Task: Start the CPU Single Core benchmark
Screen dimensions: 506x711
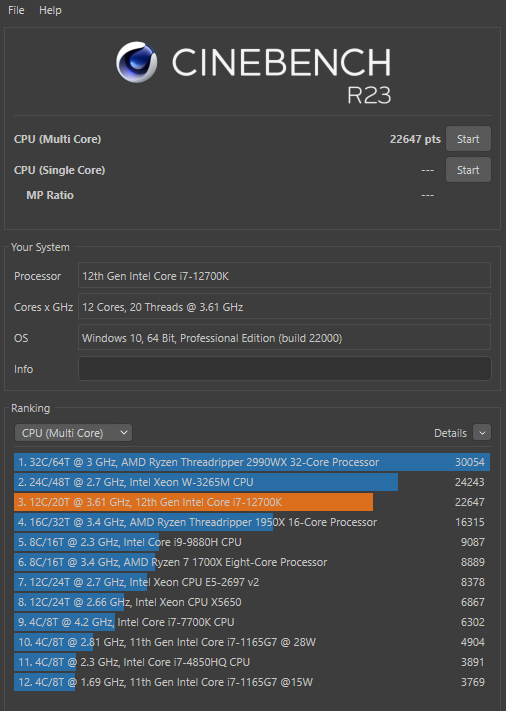Action: click(468, 170)
